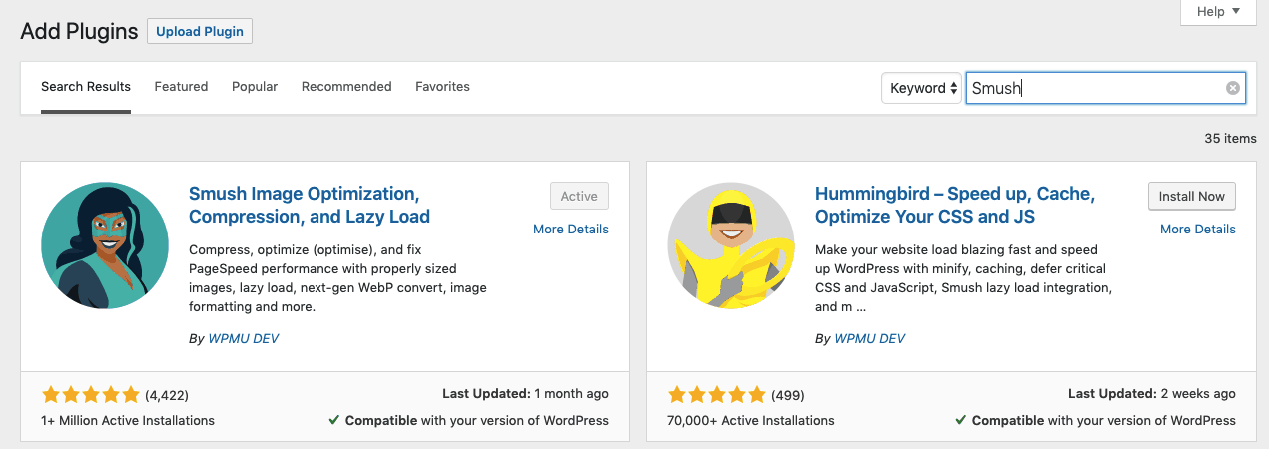Click the 'Add Plugins' page heading
Screen dimensions: 1269x449
coord(79,31)
